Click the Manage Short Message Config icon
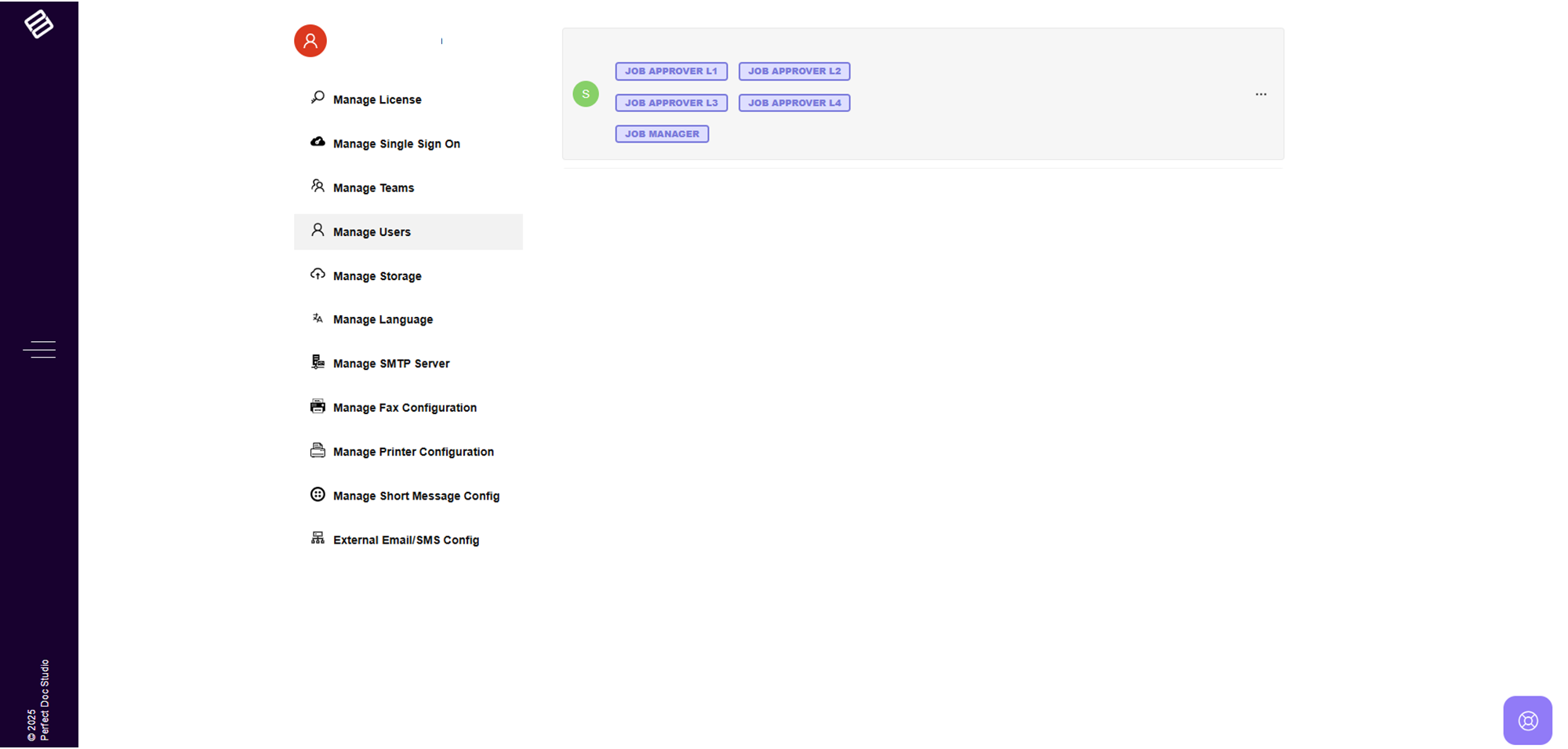 pos(318,494)
